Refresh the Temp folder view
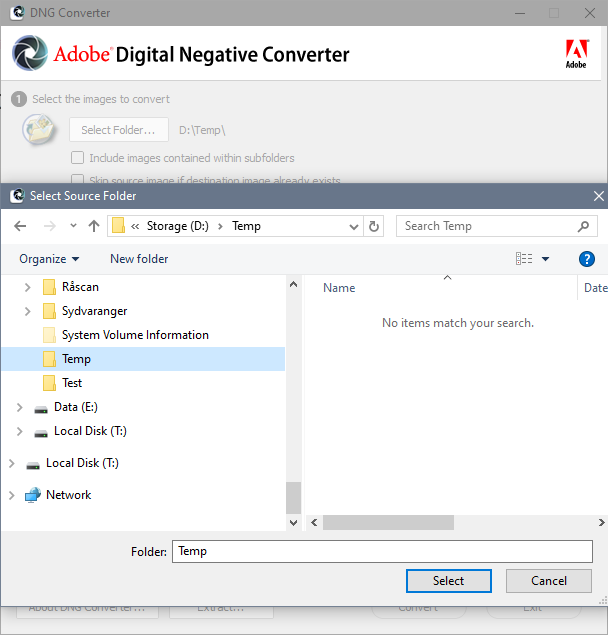The image size is (608, 635). coord(374,226)
